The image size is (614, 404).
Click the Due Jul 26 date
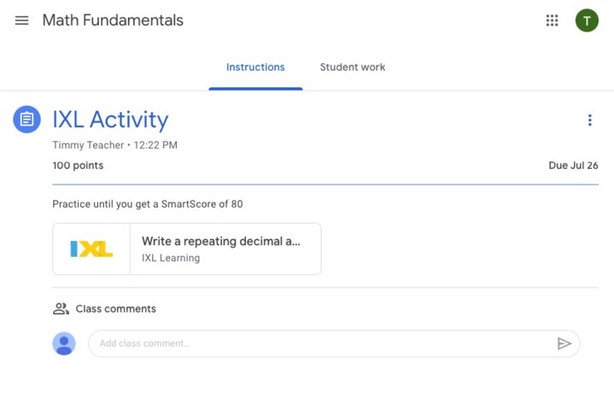(573, 165)
